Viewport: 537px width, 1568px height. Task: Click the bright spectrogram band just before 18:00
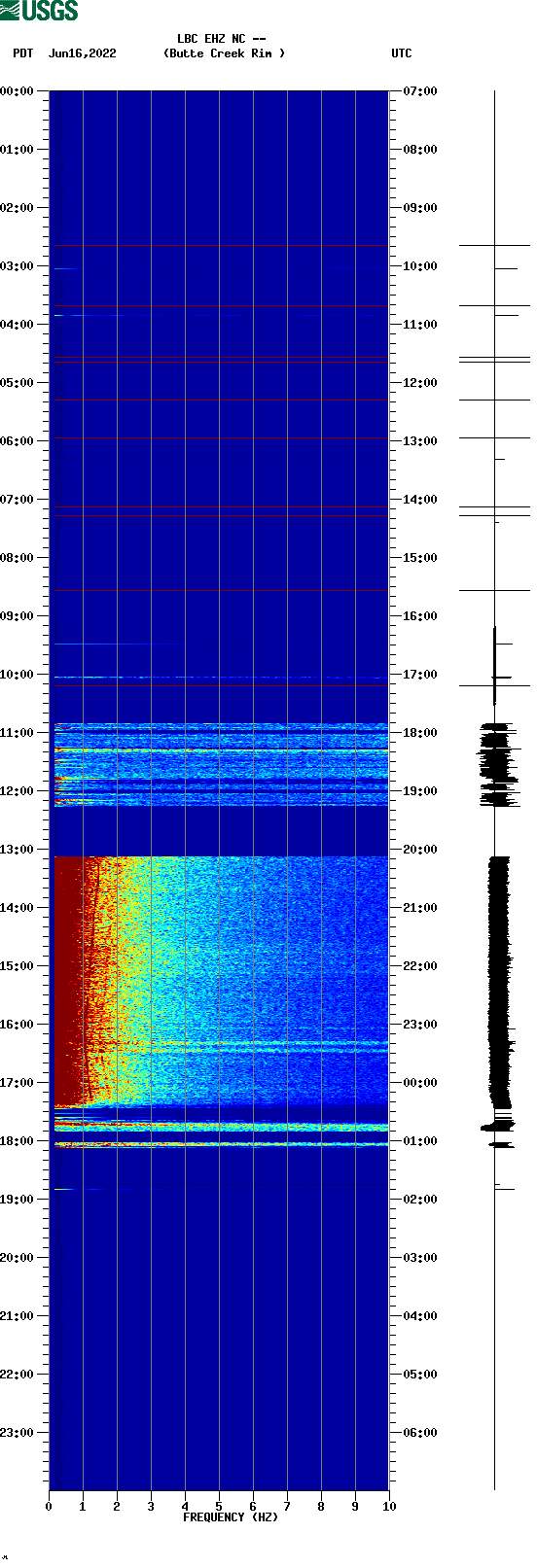[221, 1126]
